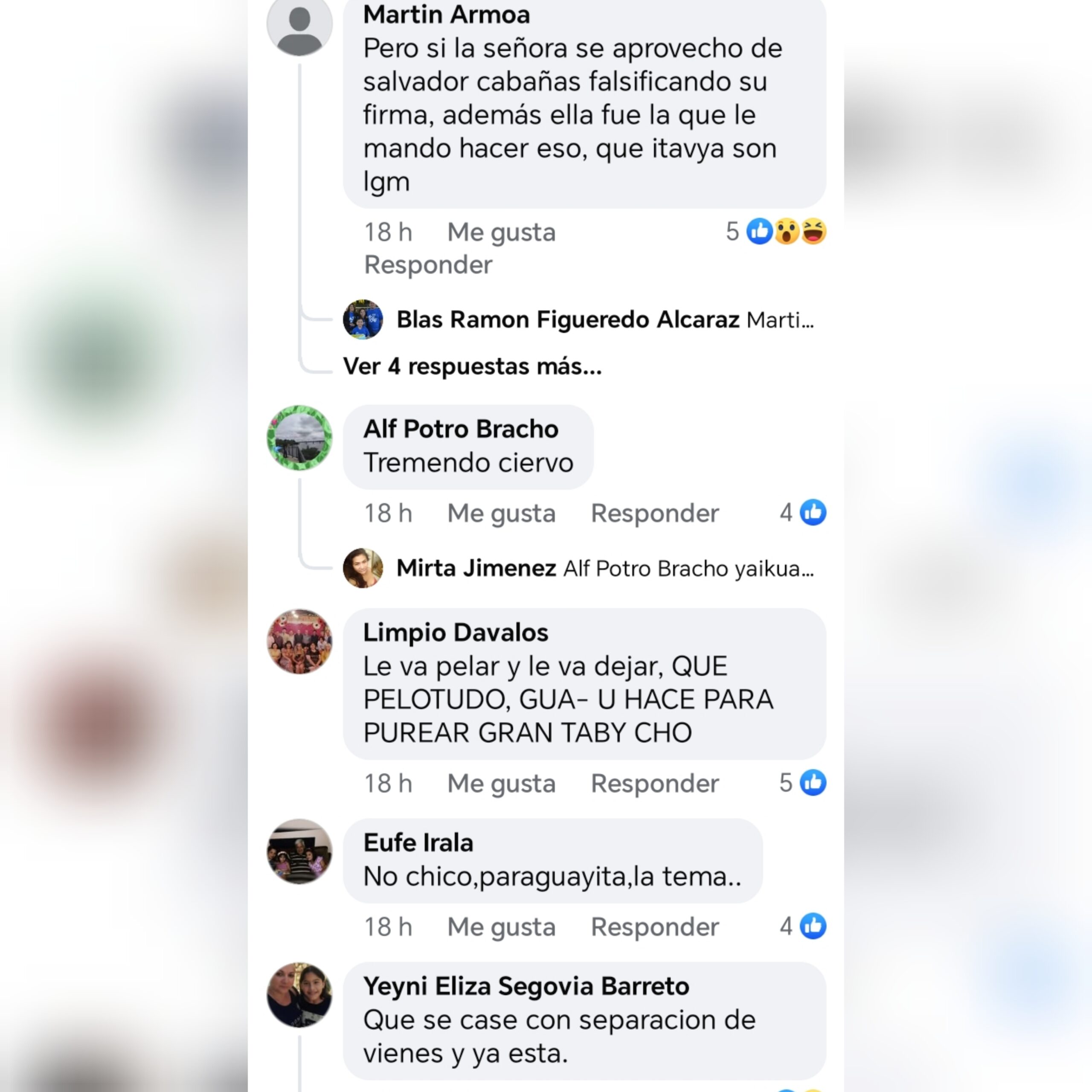Viewport: 1092px width, 1092px height.
Task: Open Mirta Jimenez's reply avatar
Action: (363, 568)
